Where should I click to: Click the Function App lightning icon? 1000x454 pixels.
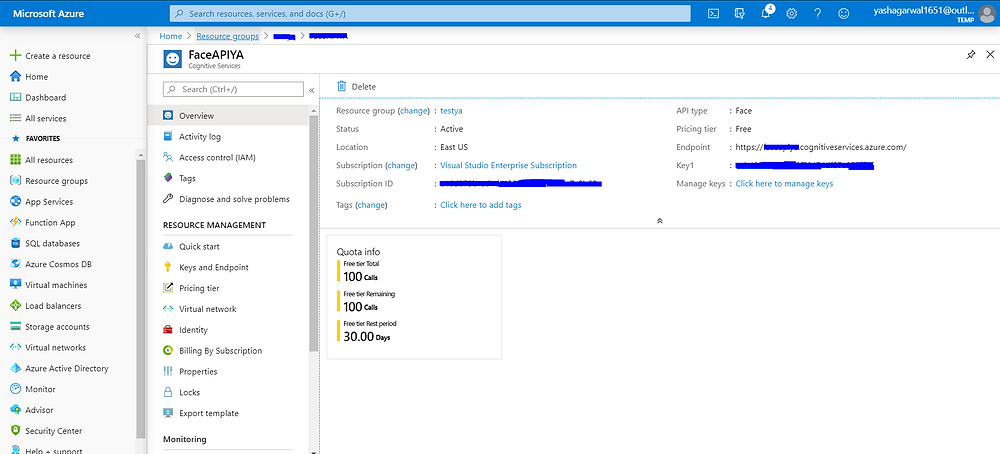16,223
